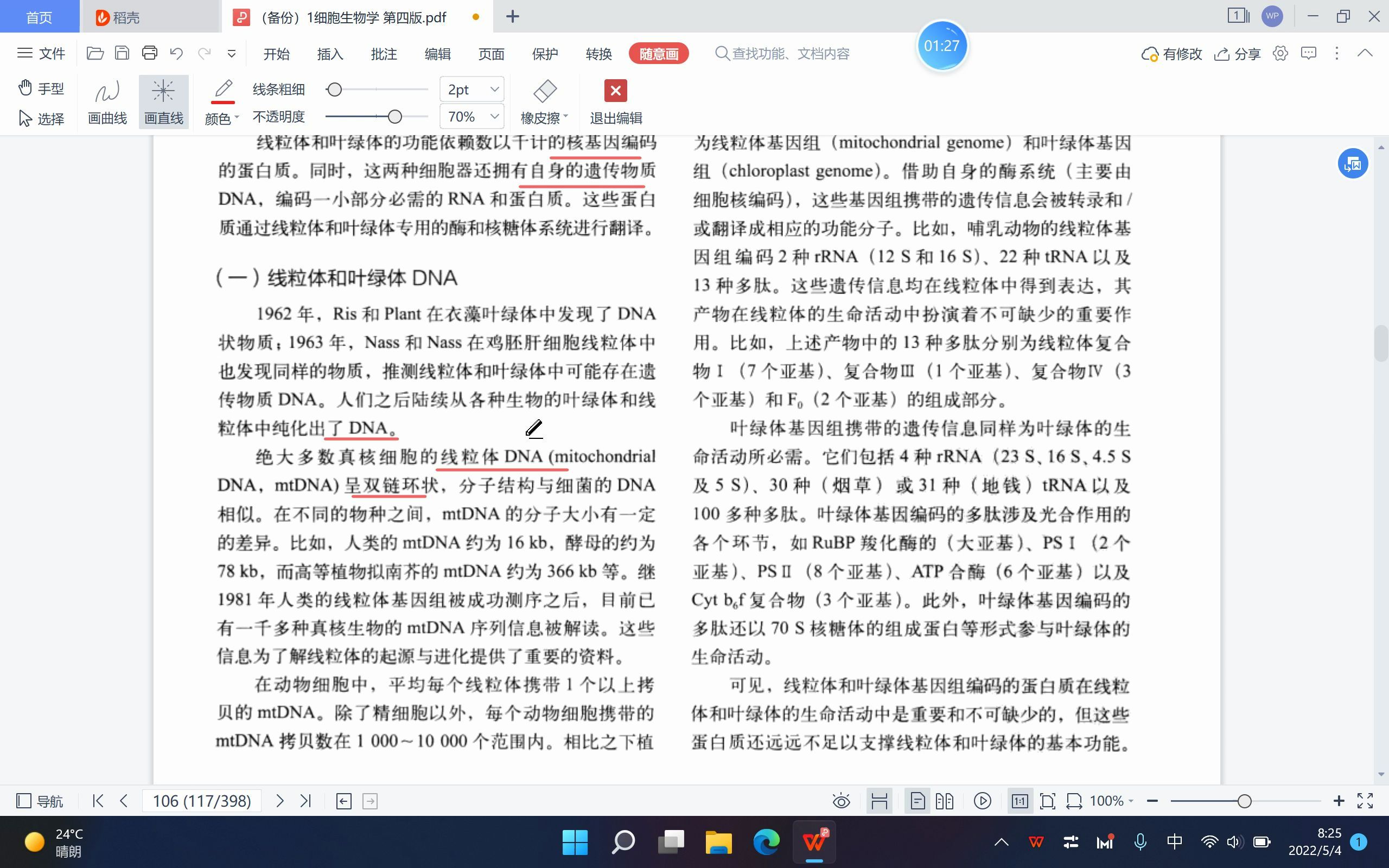Go to next page arrow
Screen dimensions: 1389x868
pos(279,801)
